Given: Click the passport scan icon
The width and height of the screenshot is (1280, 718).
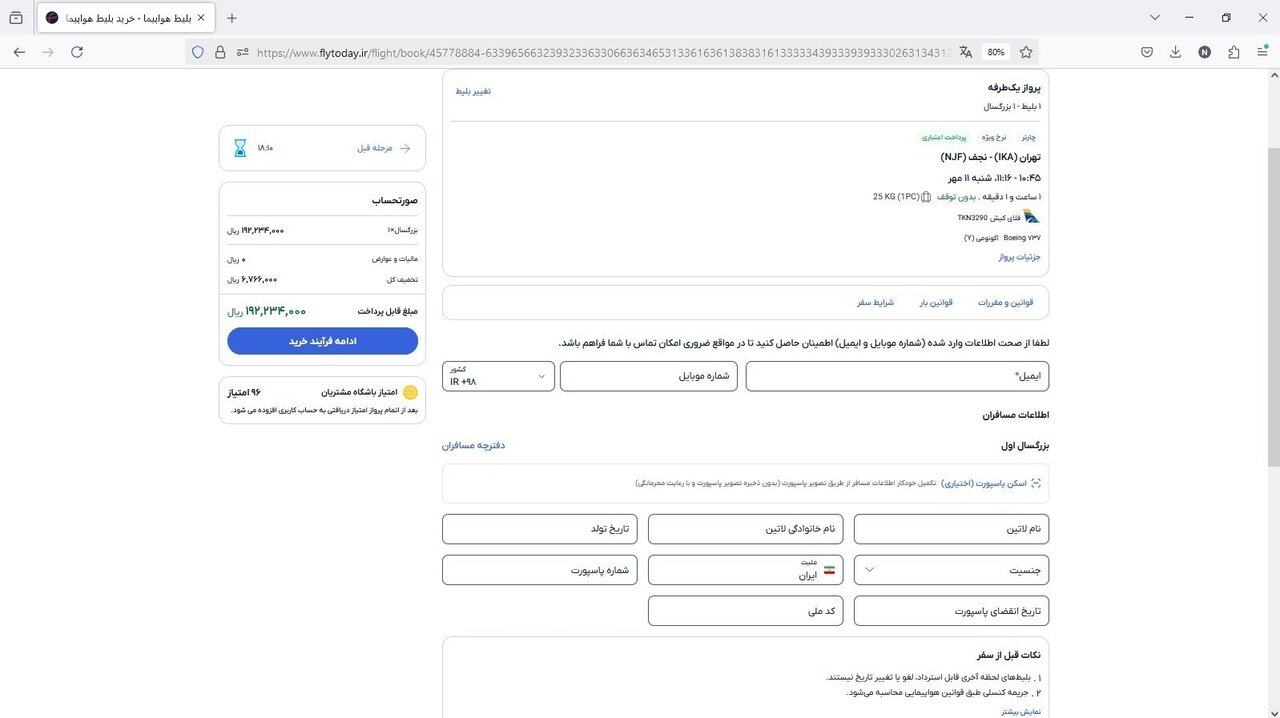Looking at the screenshot, I should pos(1036,483).
